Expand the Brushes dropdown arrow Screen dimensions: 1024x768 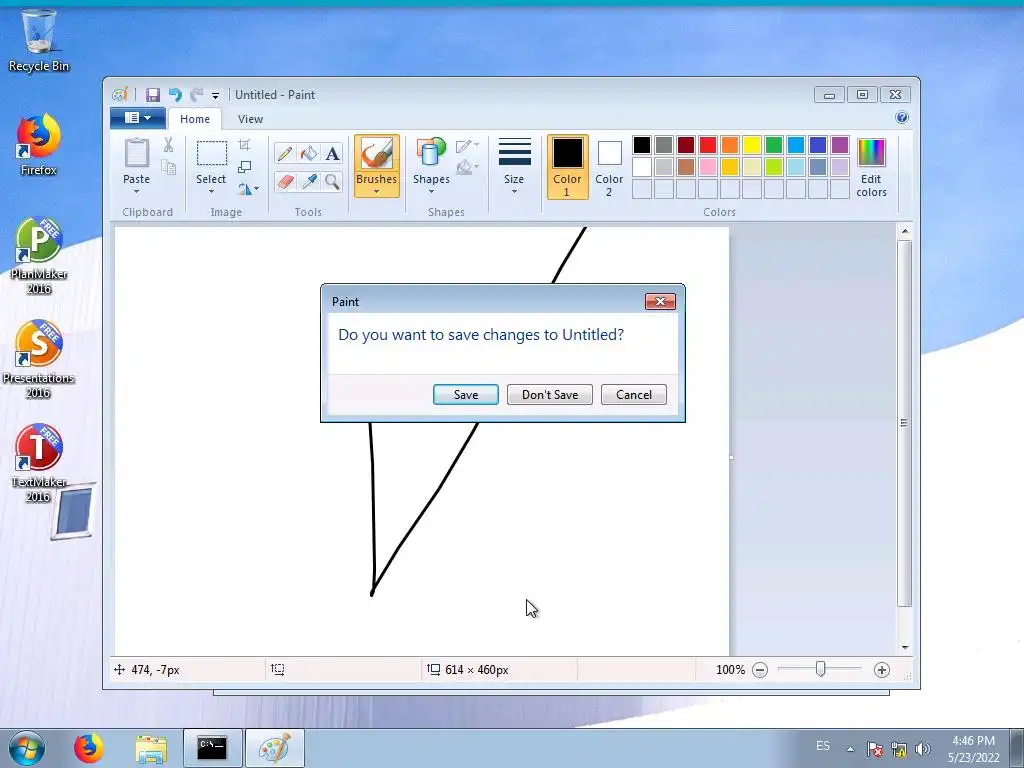(377, 191)
